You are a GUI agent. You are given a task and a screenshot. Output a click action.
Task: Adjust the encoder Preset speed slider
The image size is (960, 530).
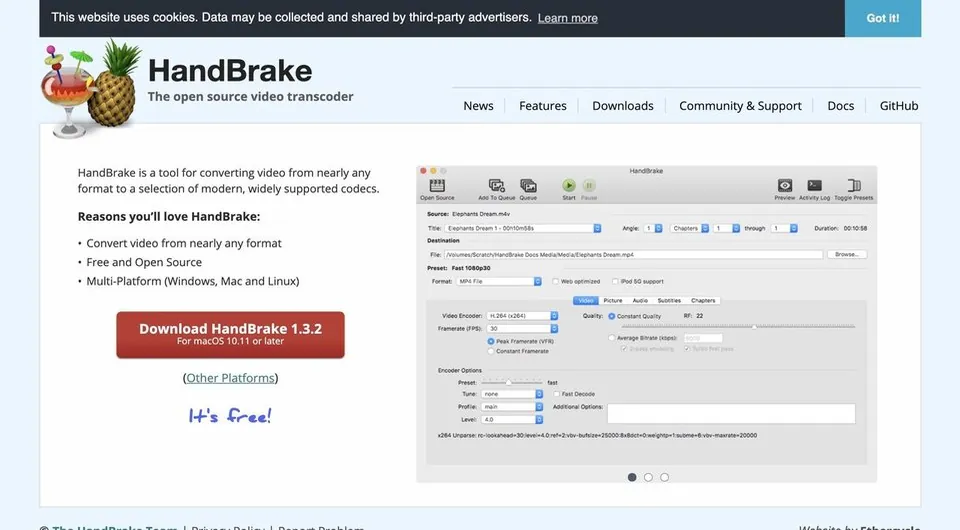(512, 383)
